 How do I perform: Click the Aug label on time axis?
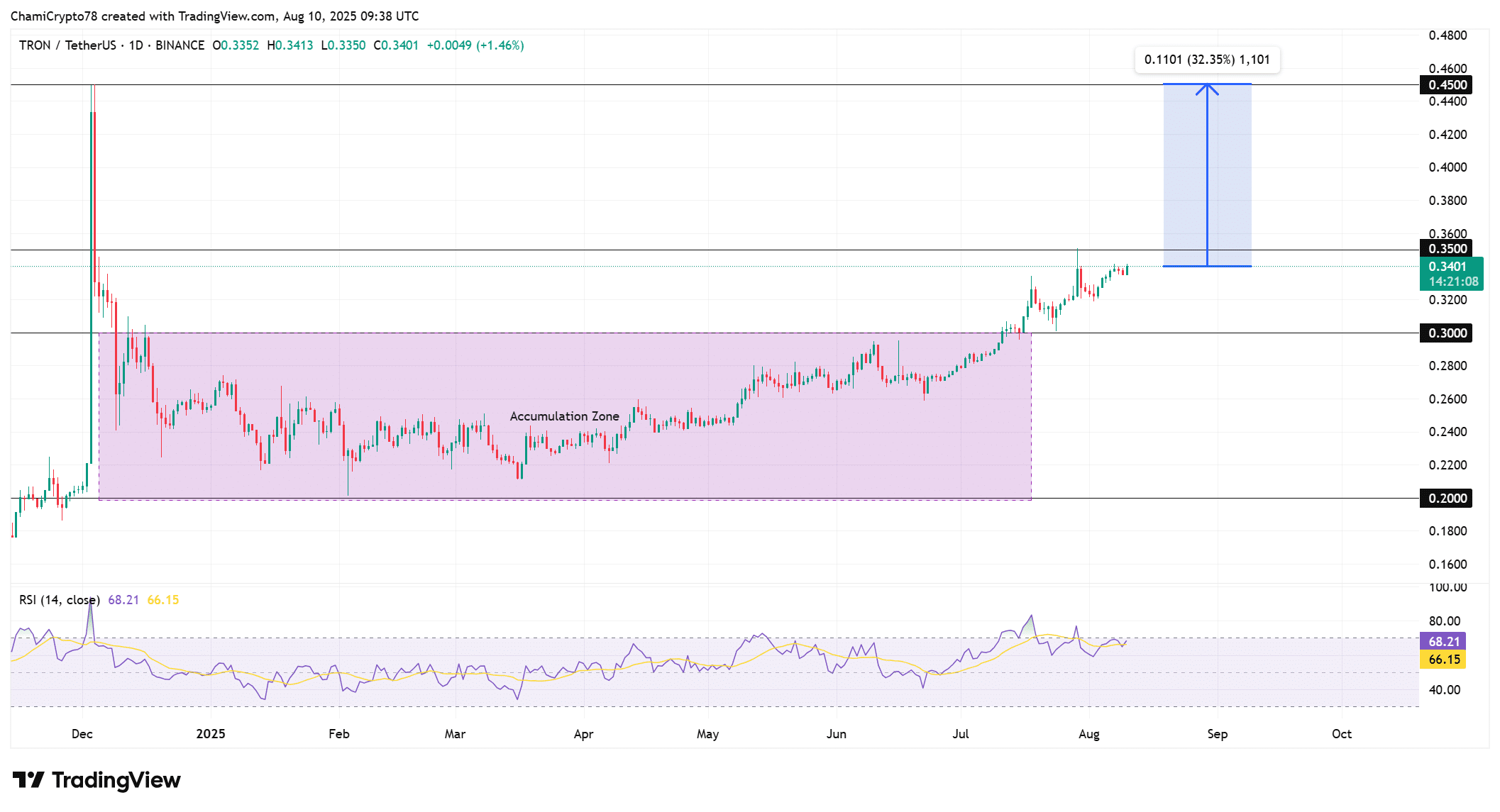pyautogui.click(x=1088, y=734)
